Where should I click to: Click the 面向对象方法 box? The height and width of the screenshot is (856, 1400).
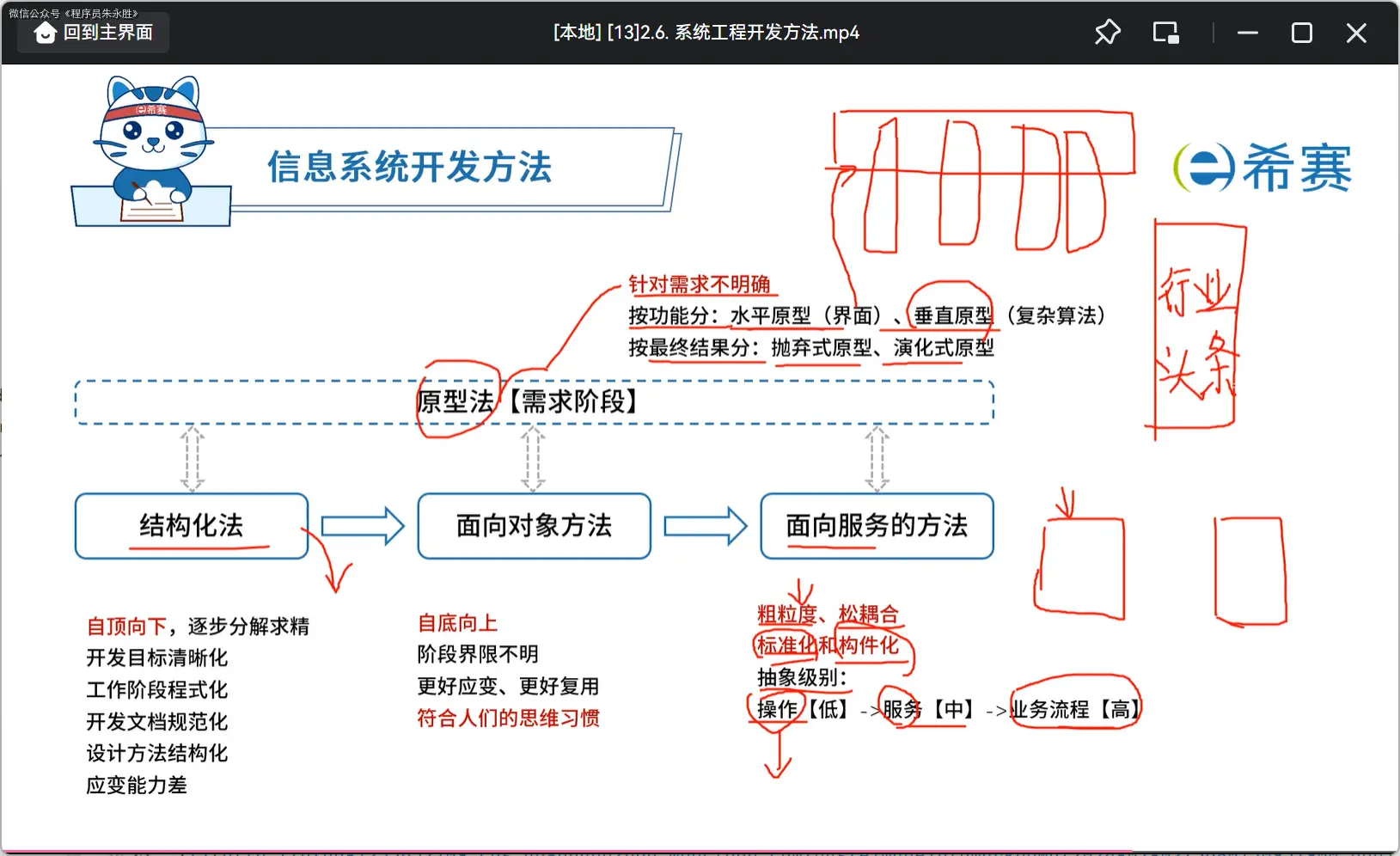(534, 525)
